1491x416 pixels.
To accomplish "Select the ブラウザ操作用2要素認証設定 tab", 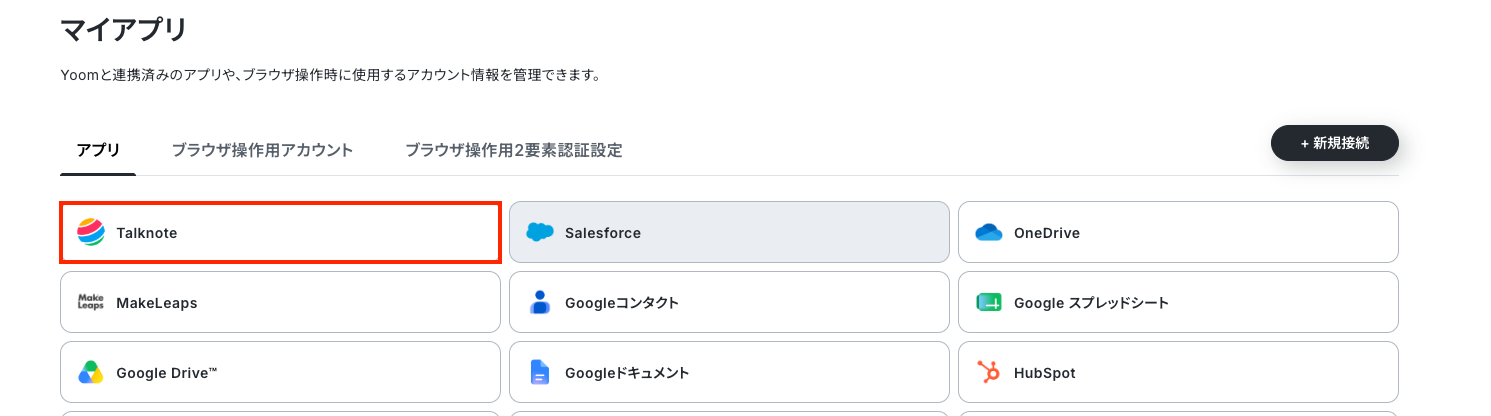I will pos(514,150).
